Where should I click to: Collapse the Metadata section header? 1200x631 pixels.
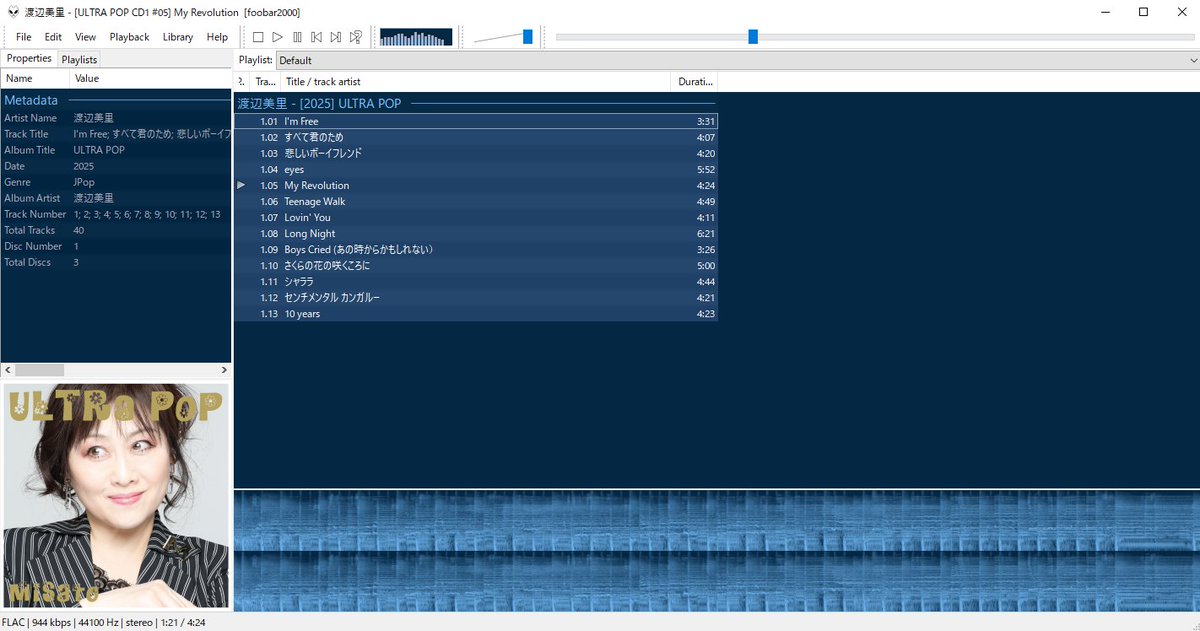coord(116,100)
